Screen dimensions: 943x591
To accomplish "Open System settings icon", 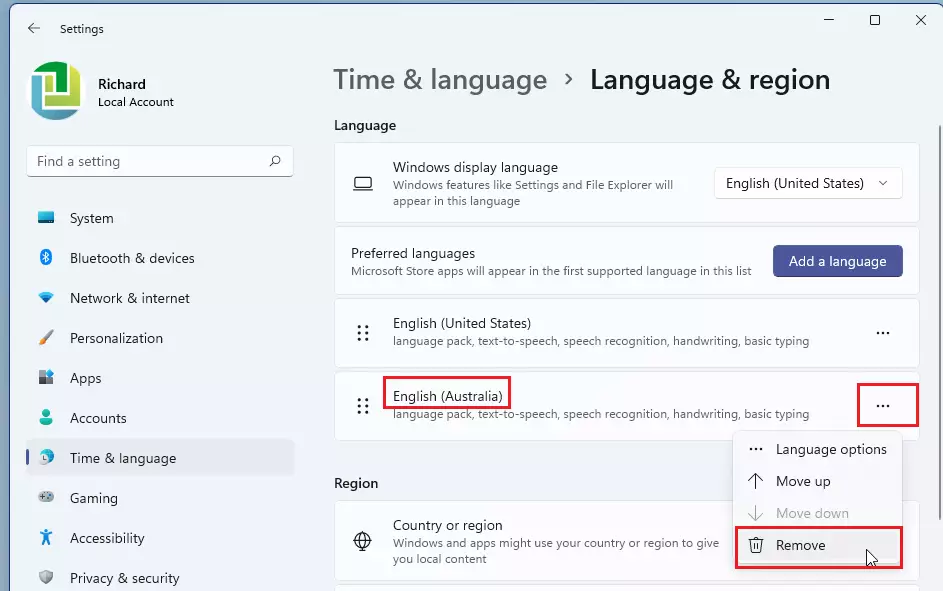I will [46, 218].
